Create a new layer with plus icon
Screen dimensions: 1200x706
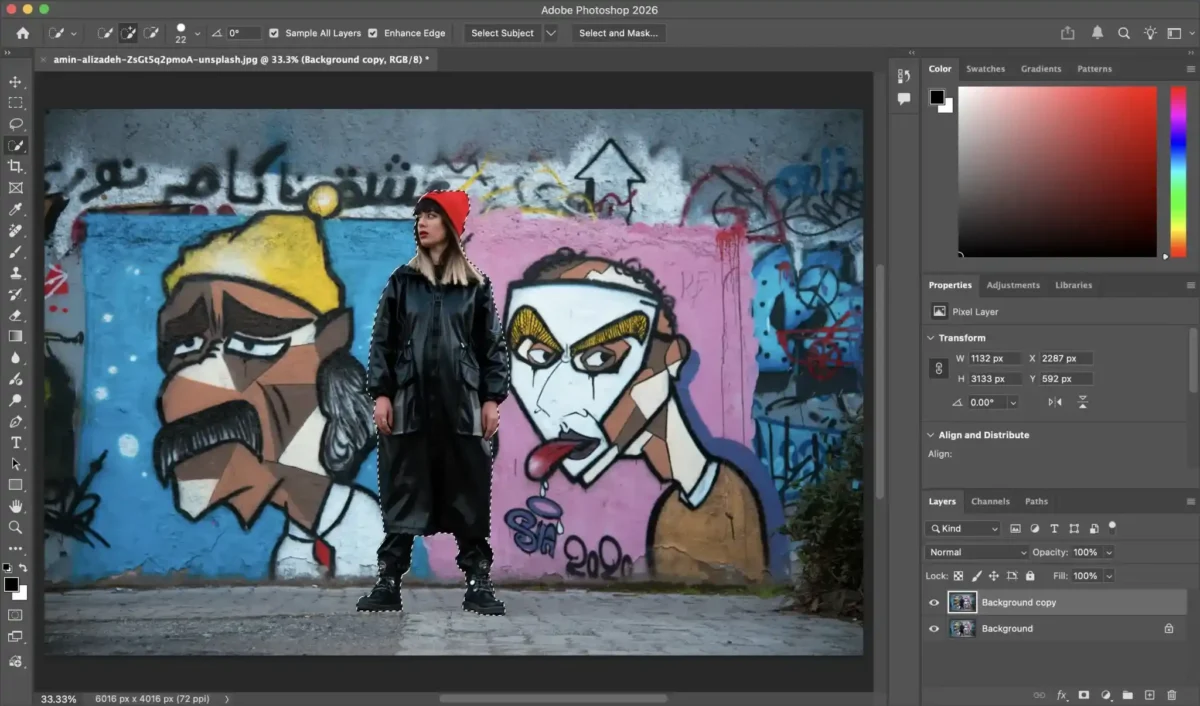pos(1150,695)
